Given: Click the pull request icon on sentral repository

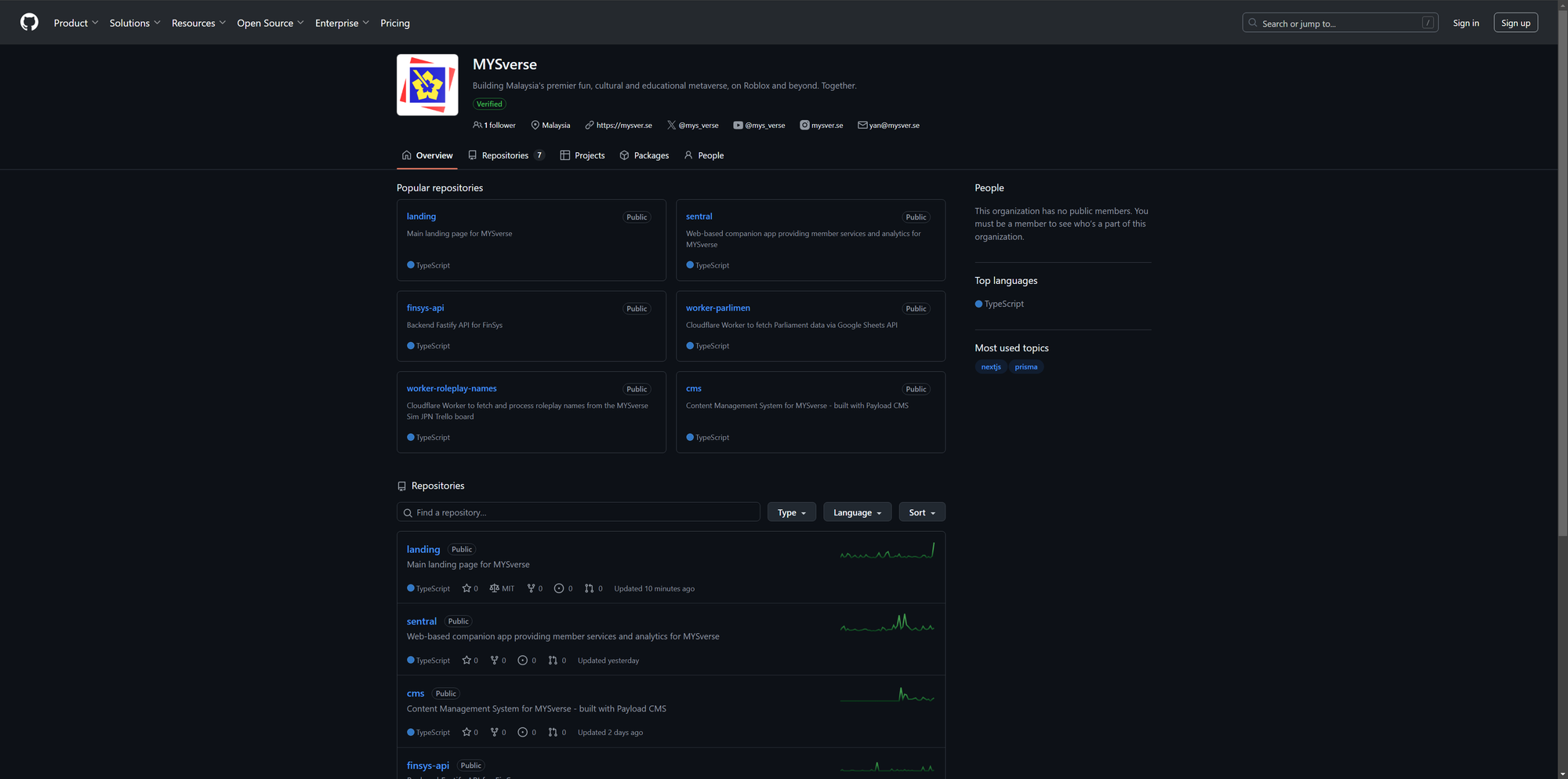Looking at the screenshot, I should tap(553, 661).
